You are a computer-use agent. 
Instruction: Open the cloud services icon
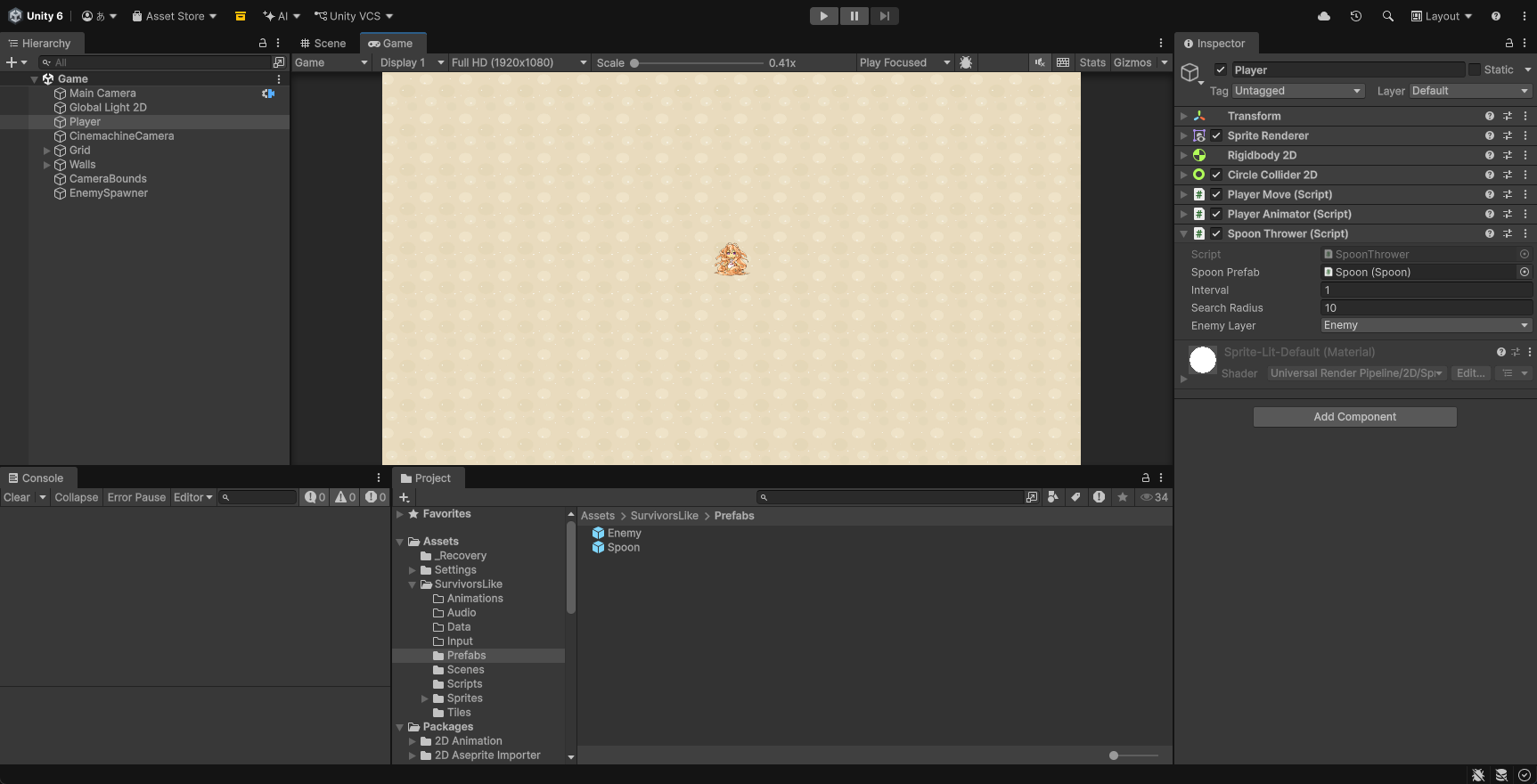pyautogui.click(x=1324, y=16)
